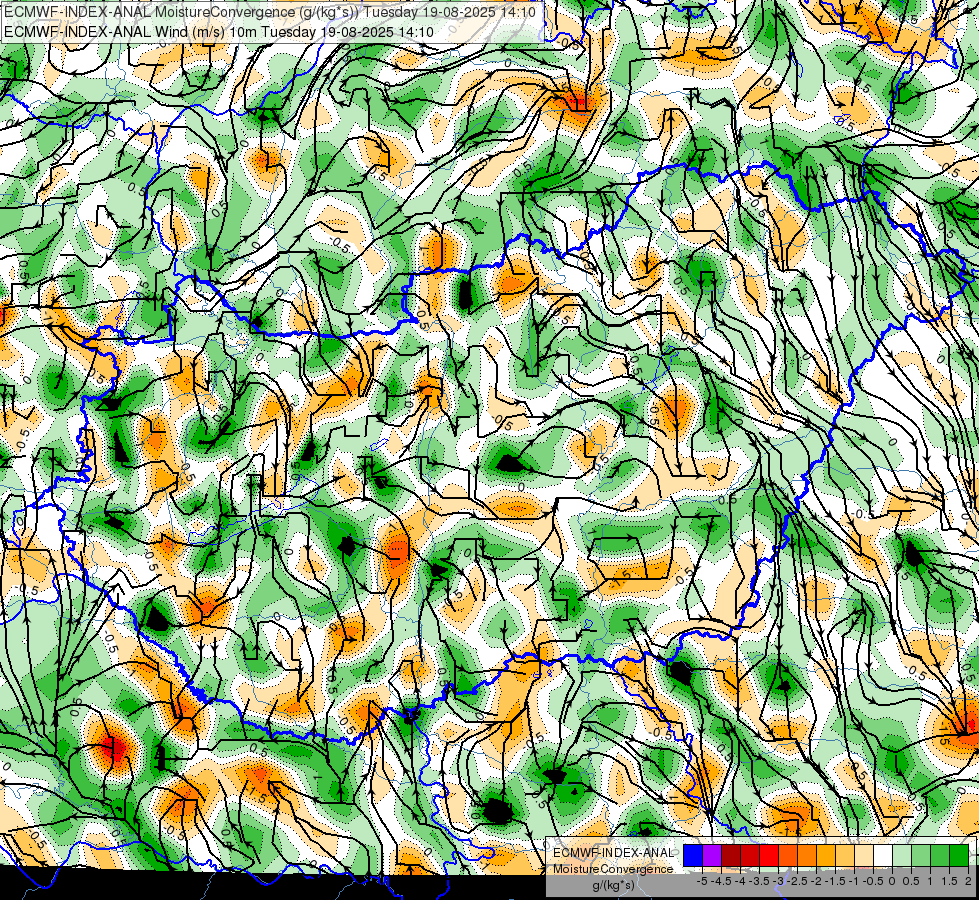The height and width of the screenshot is (900, 979).
Task: Click legend label 'ECMWF-INDEX-ANAL' beside color bar
Action: click(x=613, y=853)
